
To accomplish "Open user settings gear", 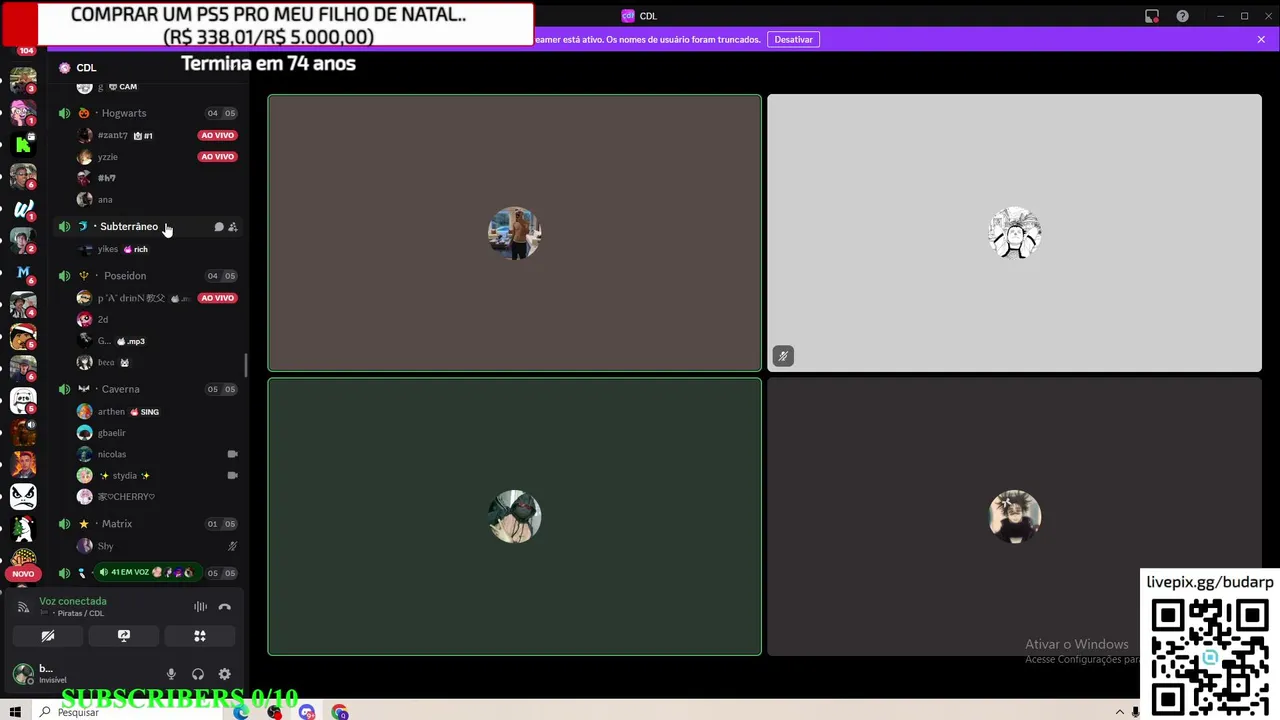I will click(225, 675).
